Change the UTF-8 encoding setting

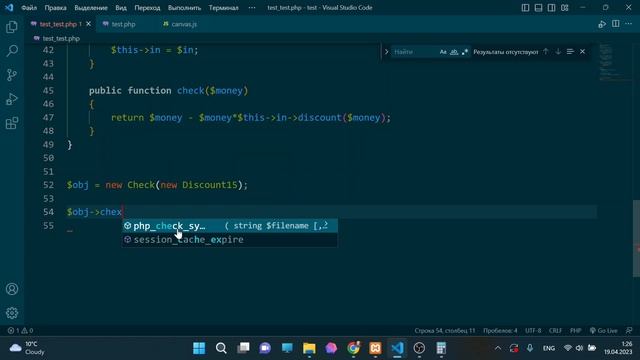click(x=533, y=330)
